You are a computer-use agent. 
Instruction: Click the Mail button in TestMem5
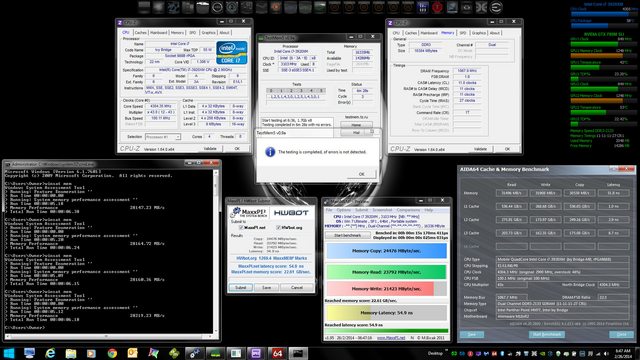pyautogui.click(x=356, y=133)
